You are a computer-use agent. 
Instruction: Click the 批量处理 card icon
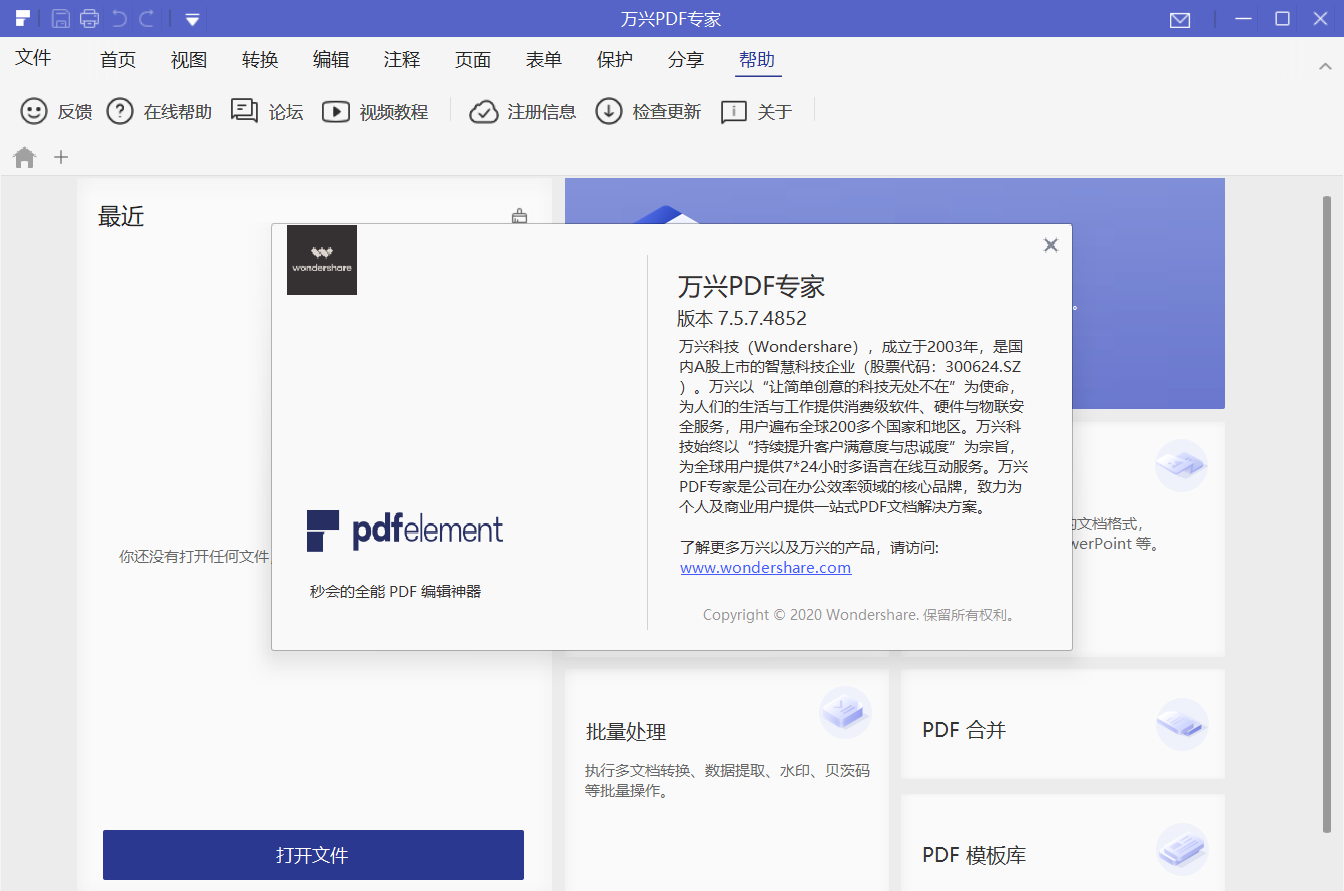(x=845, y=712)
